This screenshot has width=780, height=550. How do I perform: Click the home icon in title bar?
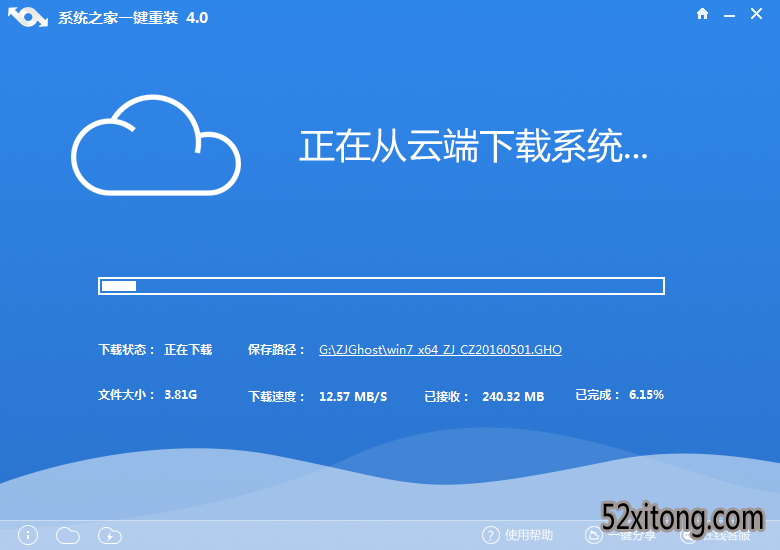(702, 14)
